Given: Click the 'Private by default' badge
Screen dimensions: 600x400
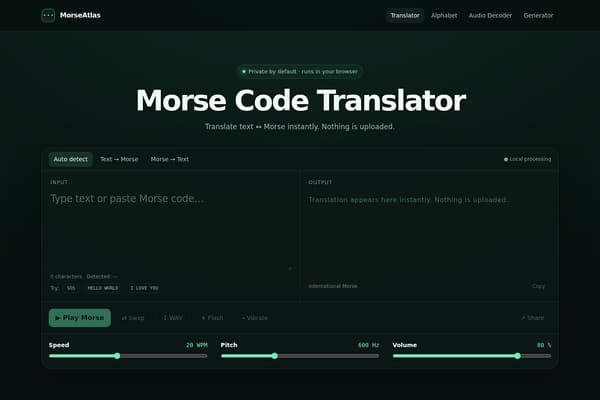Looking at the screenshot, I should [x=300, y=72].
